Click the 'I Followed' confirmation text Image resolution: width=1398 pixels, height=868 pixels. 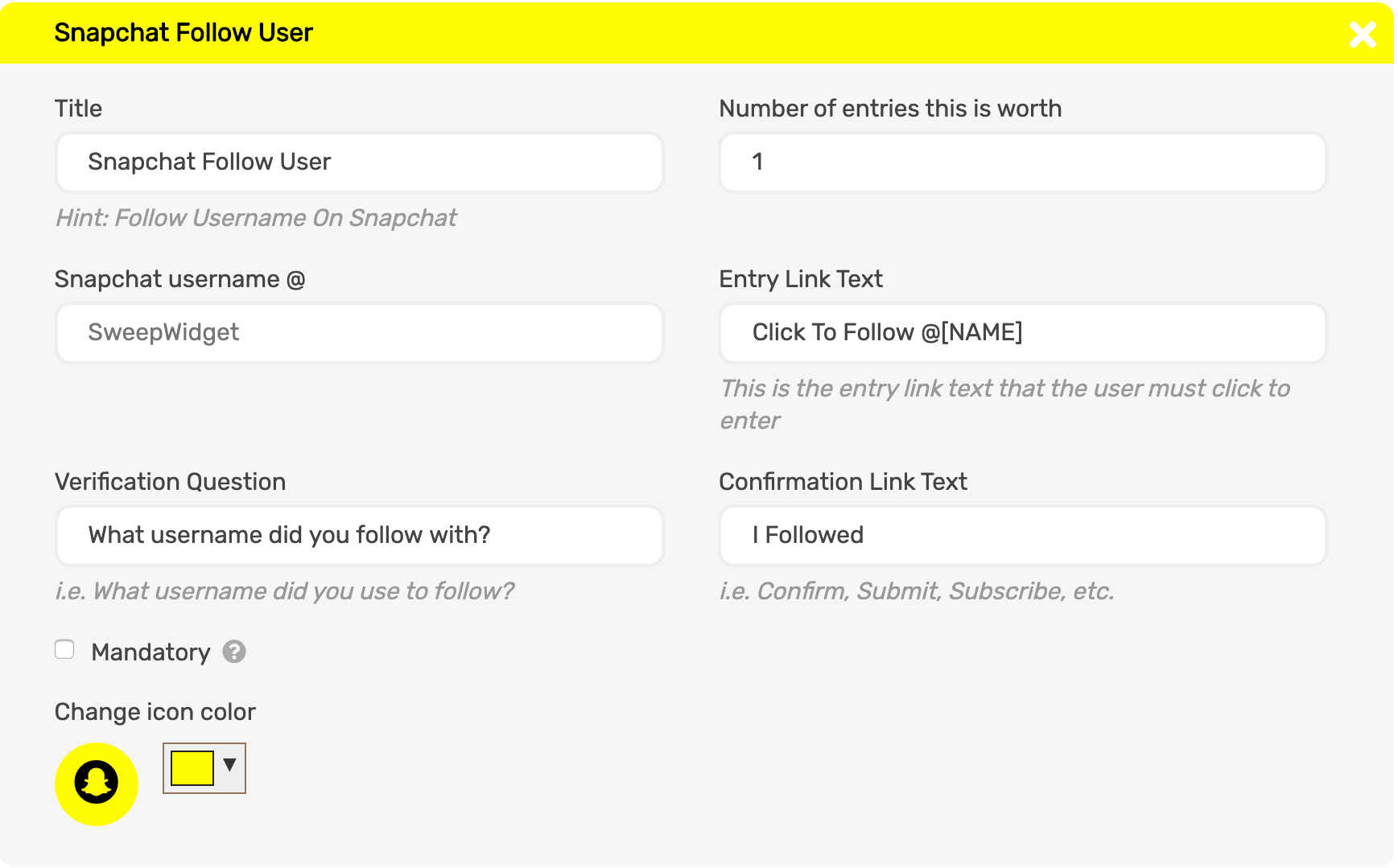point(806,535)
